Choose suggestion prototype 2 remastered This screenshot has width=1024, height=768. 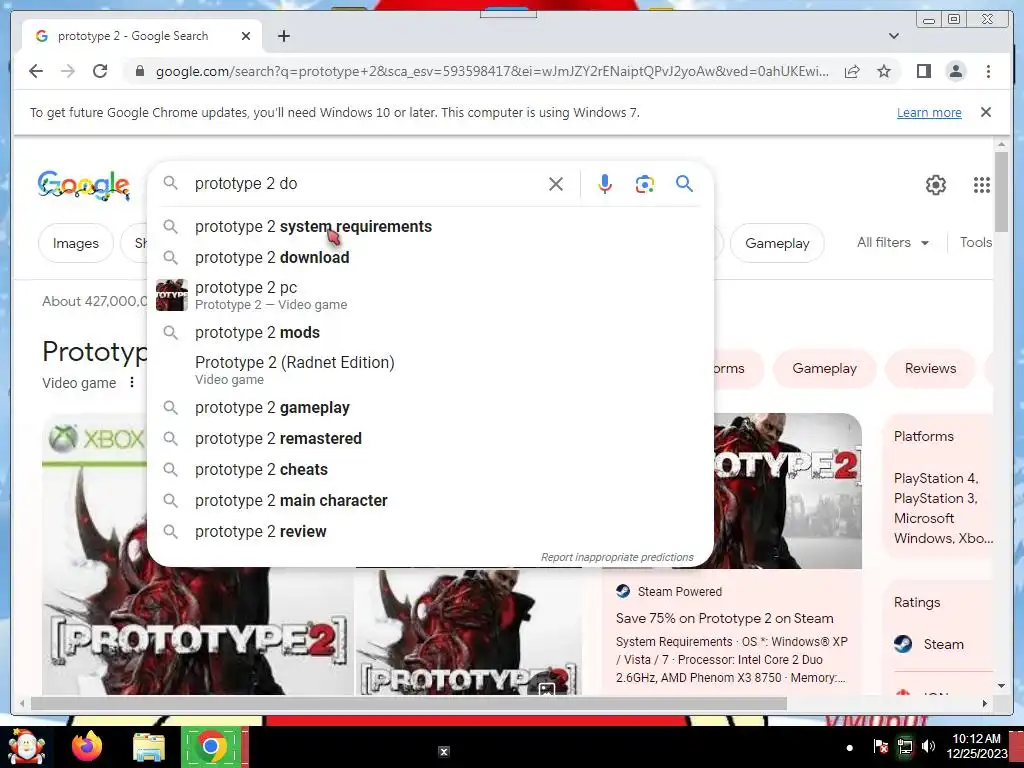coord(430,438)
